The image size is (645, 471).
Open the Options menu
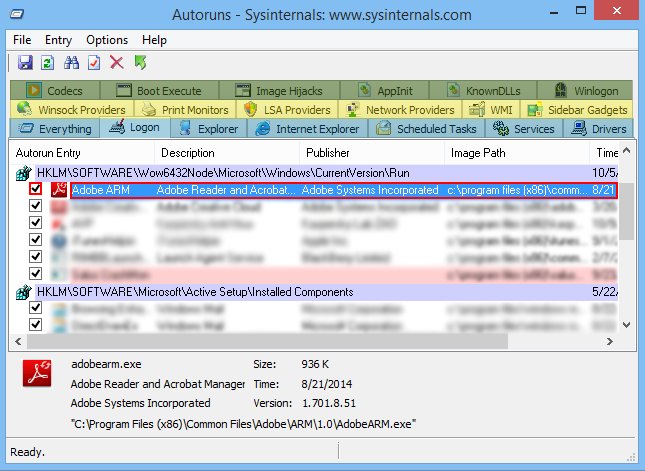point(107,40)
